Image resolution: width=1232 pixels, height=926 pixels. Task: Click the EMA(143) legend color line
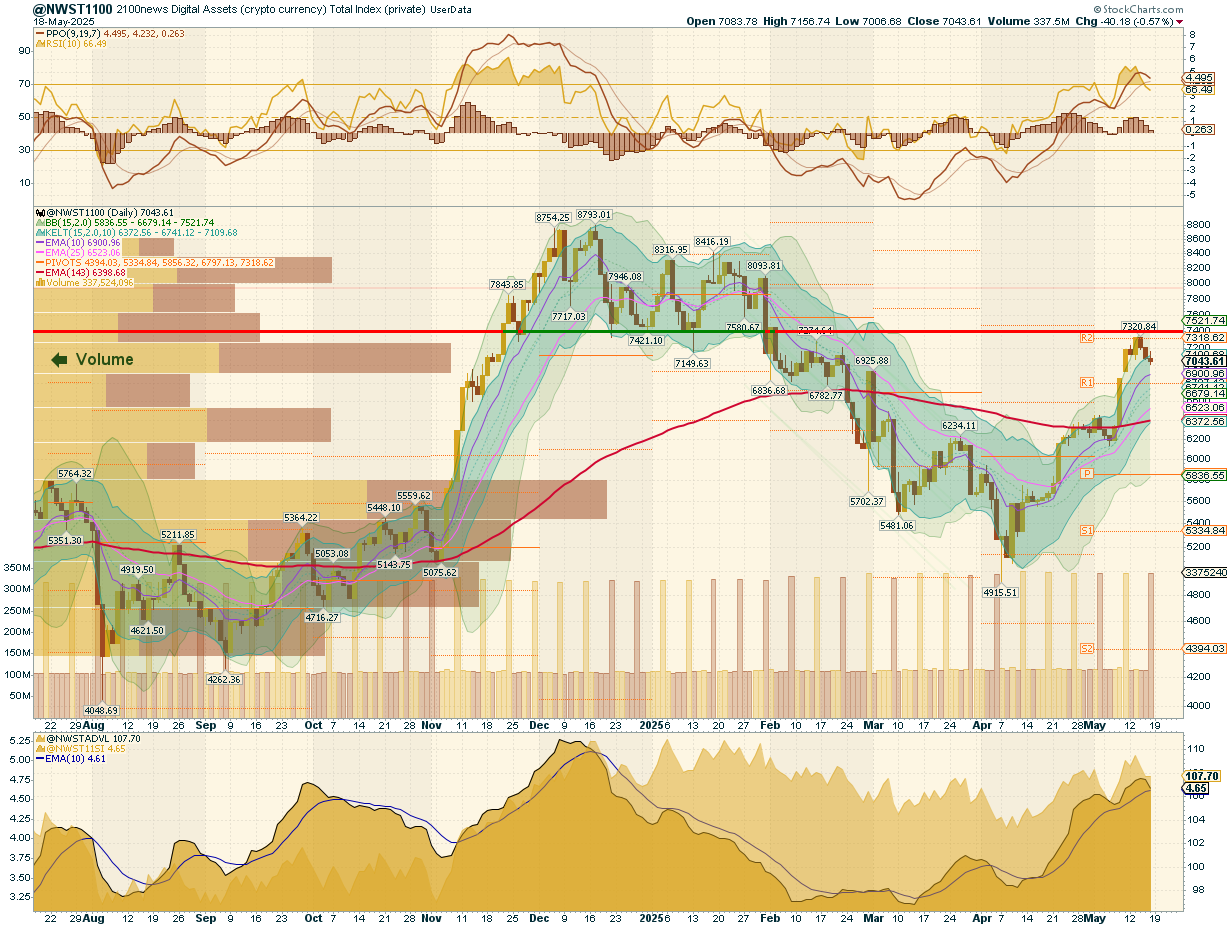38,272
